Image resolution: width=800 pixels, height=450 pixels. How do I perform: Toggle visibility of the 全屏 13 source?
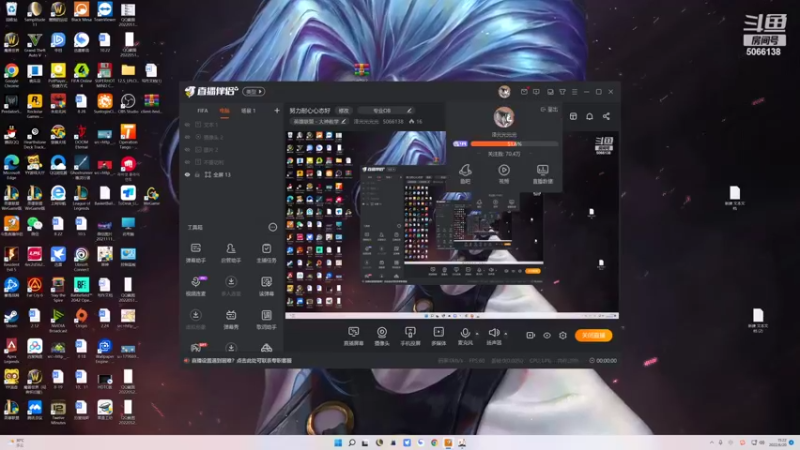[x=187, y=174]
